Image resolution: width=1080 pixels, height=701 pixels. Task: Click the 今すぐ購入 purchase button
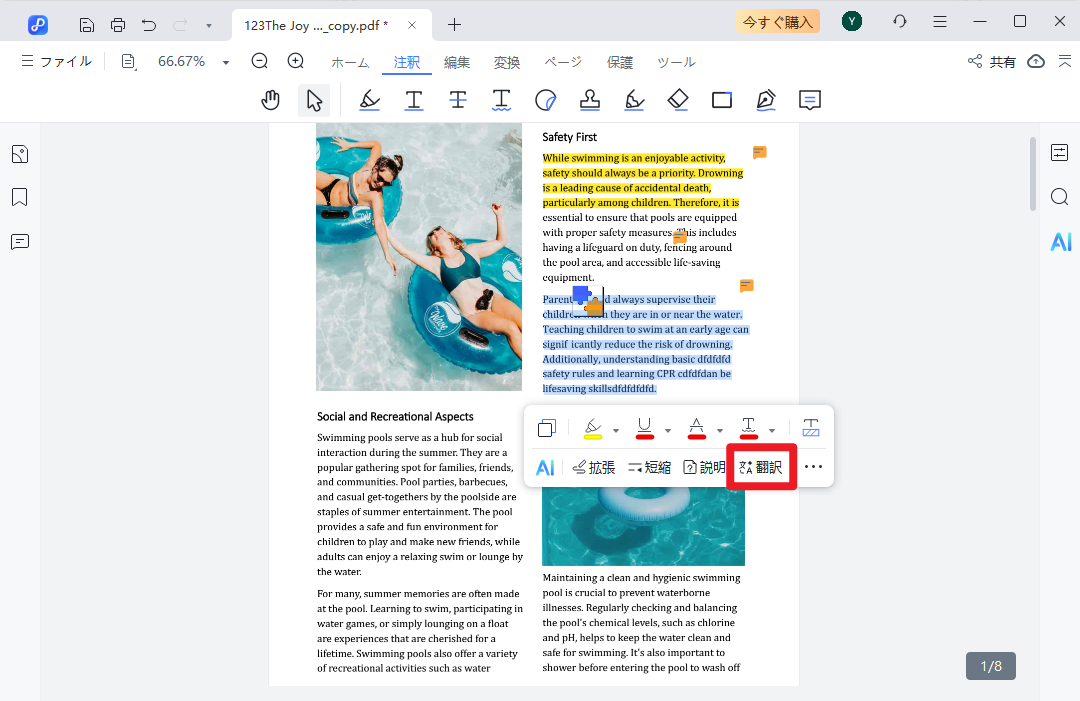[x=777, y=22]
